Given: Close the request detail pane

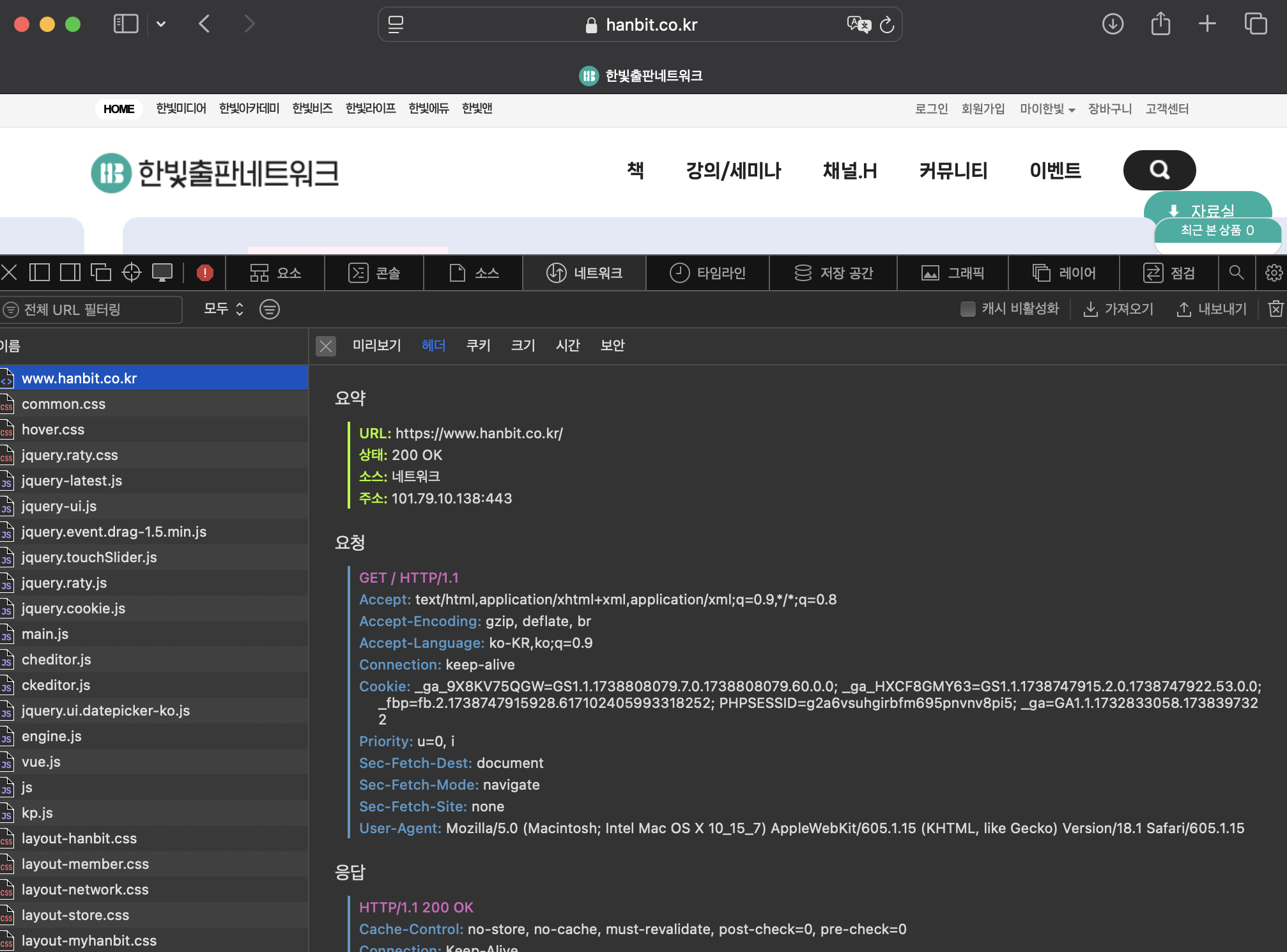Looking at the screenshot, I should coord(326,346).
